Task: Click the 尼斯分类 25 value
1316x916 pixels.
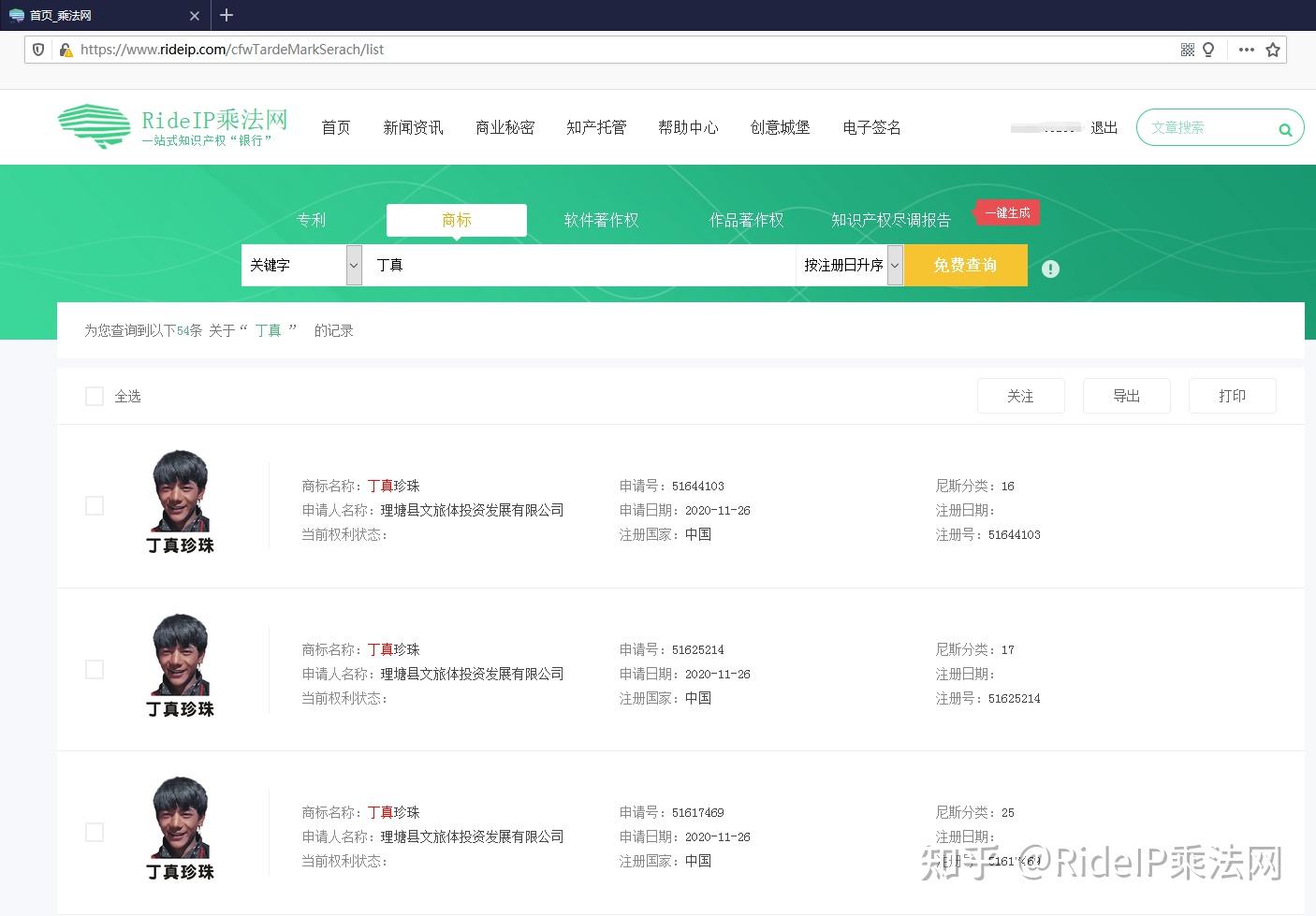Action: click(1008, 812)
